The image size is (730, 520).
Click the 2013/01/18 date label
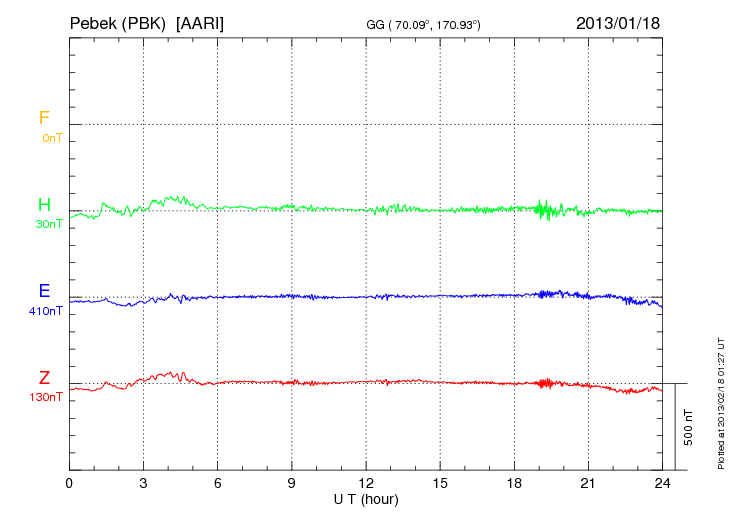pyautogui.click(x=618, y=22)
